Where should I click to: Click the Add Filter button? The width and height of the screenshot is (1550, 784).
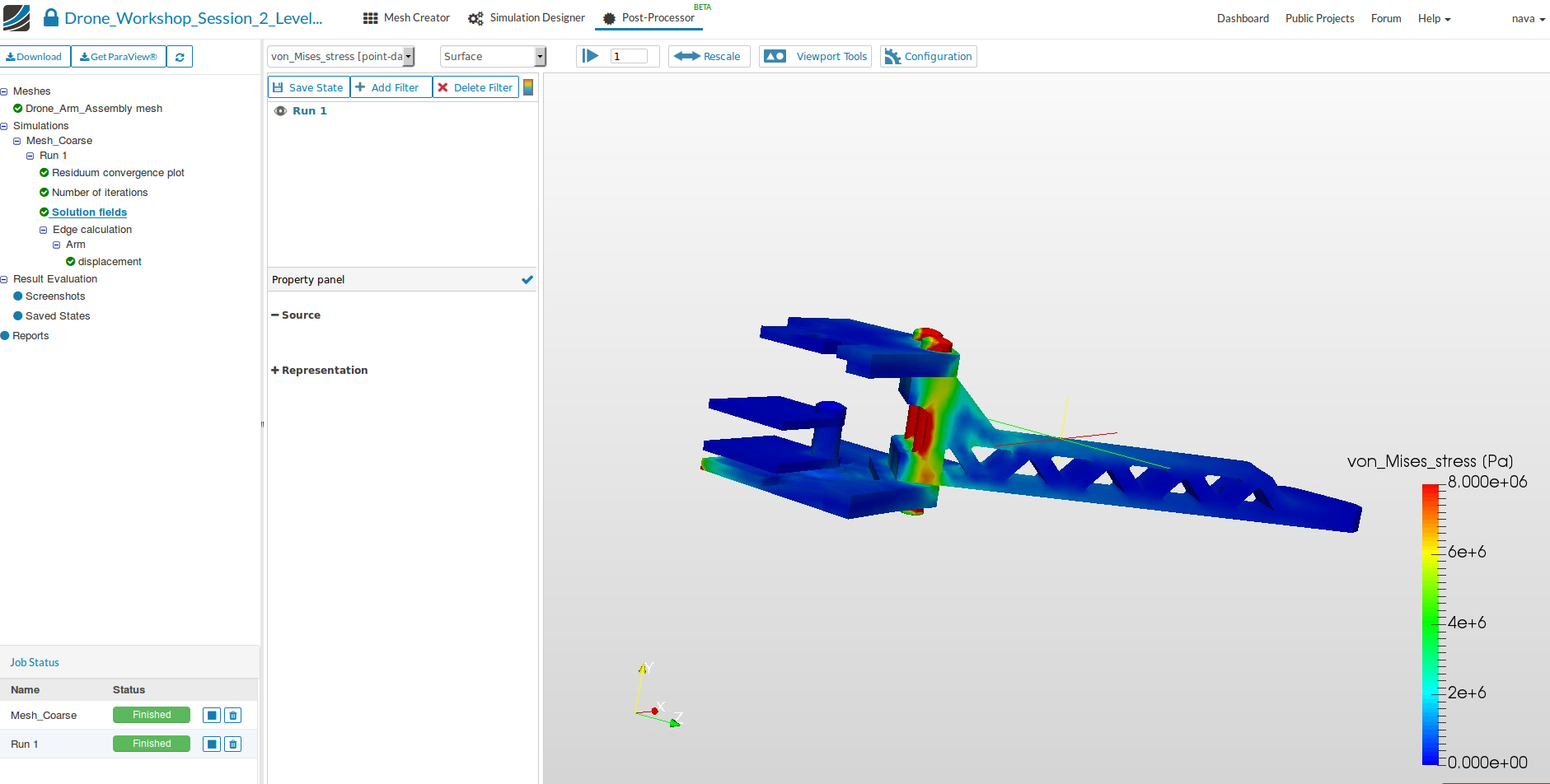pyautogui.click(x=391, y=87)
